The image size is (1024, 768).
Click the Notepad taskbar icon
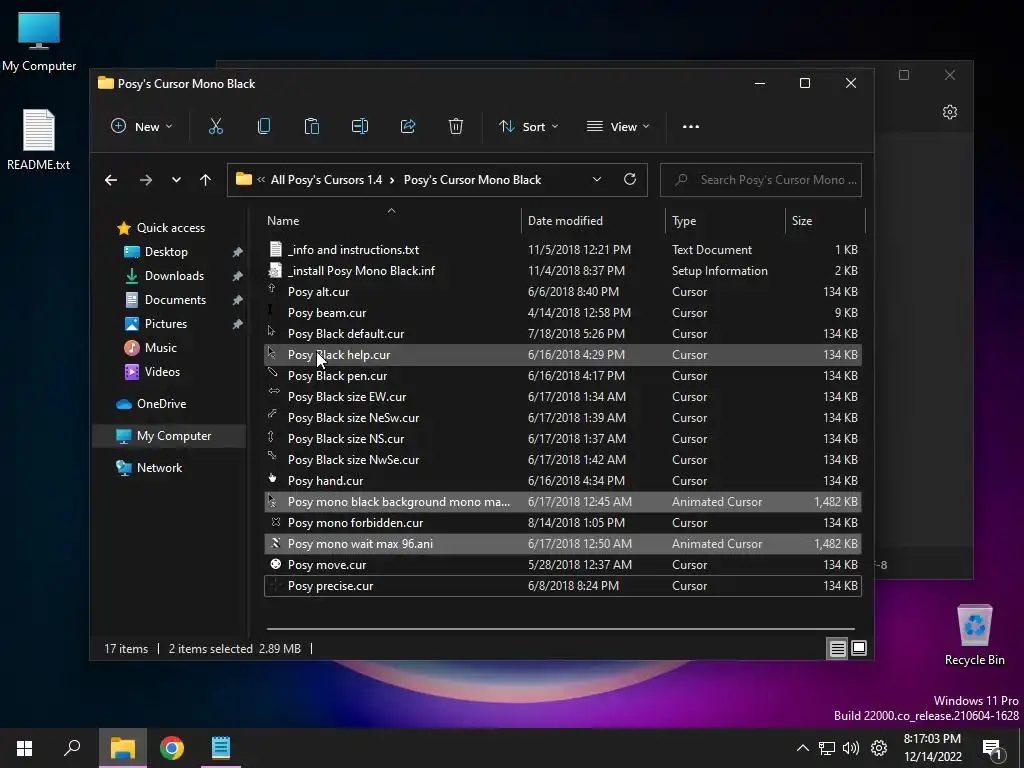click(221, 748)
